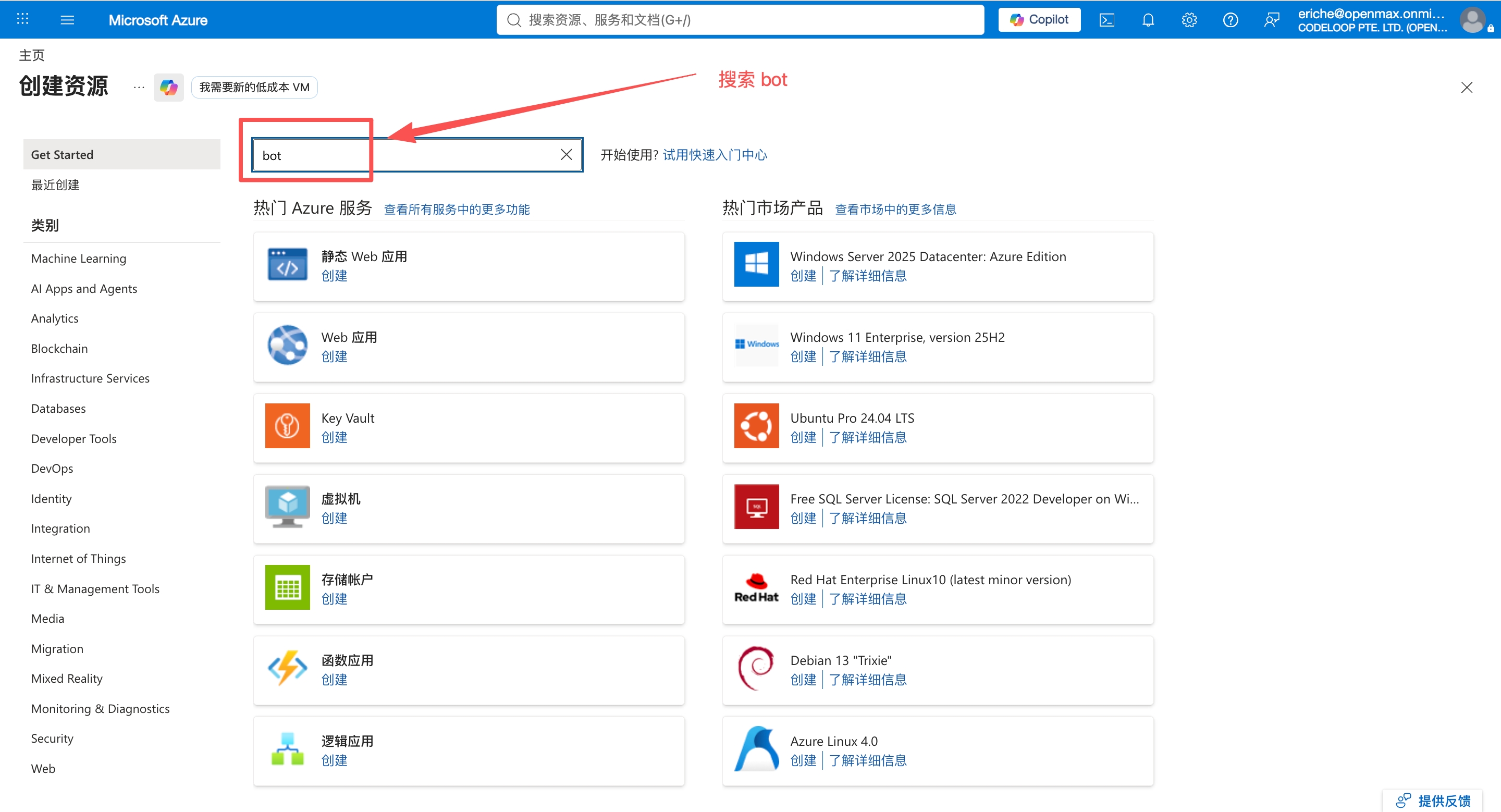Open the Developer Tools category
This screenshot has height=812, width=1501.
[x=74, y=439]
